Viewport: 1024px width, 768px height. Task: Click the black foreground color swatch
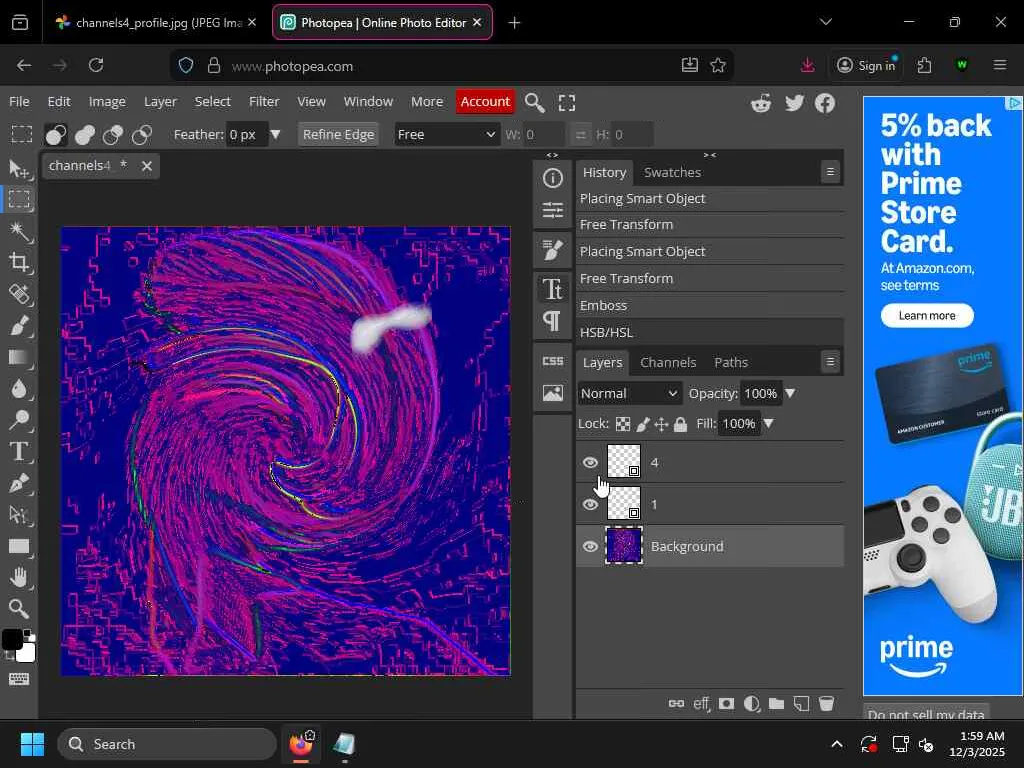tap(11, 640)
